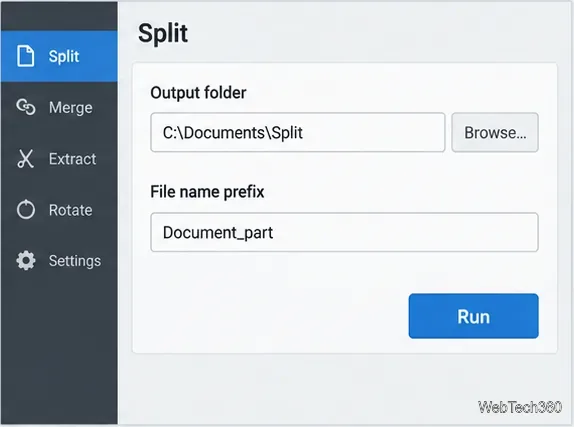Click the Output folder label
Screen dimensions: 574x427
click(x=198, y=93)
